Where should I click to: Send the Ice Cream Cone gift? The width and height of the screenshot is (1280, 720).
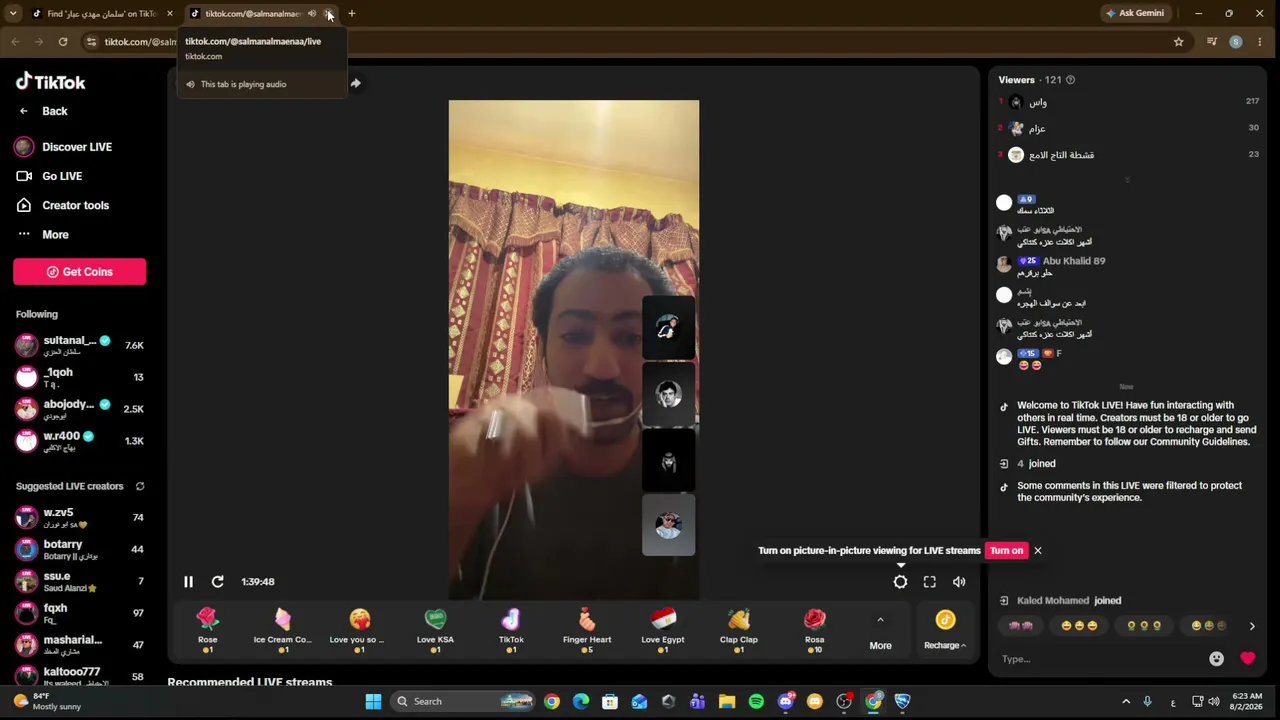tap(283, 630)
